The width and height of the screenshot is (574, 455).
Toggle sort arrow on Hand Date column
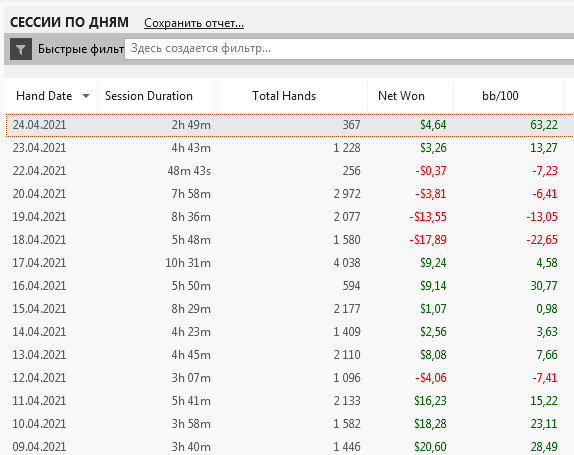pos(86,96)
